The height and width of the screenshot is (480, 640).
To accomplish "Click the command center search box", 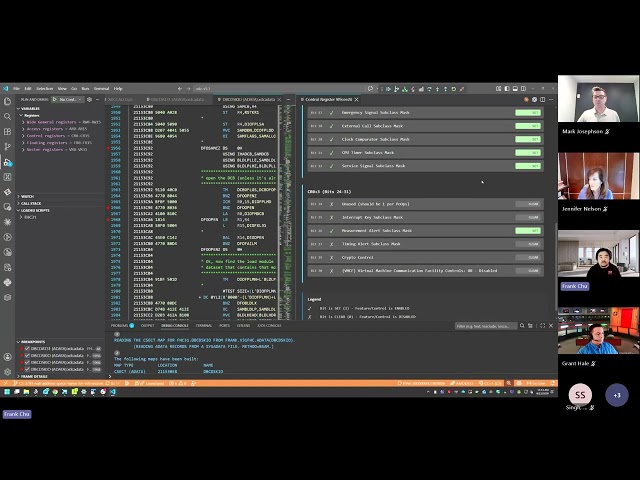I will coord(282,89).
